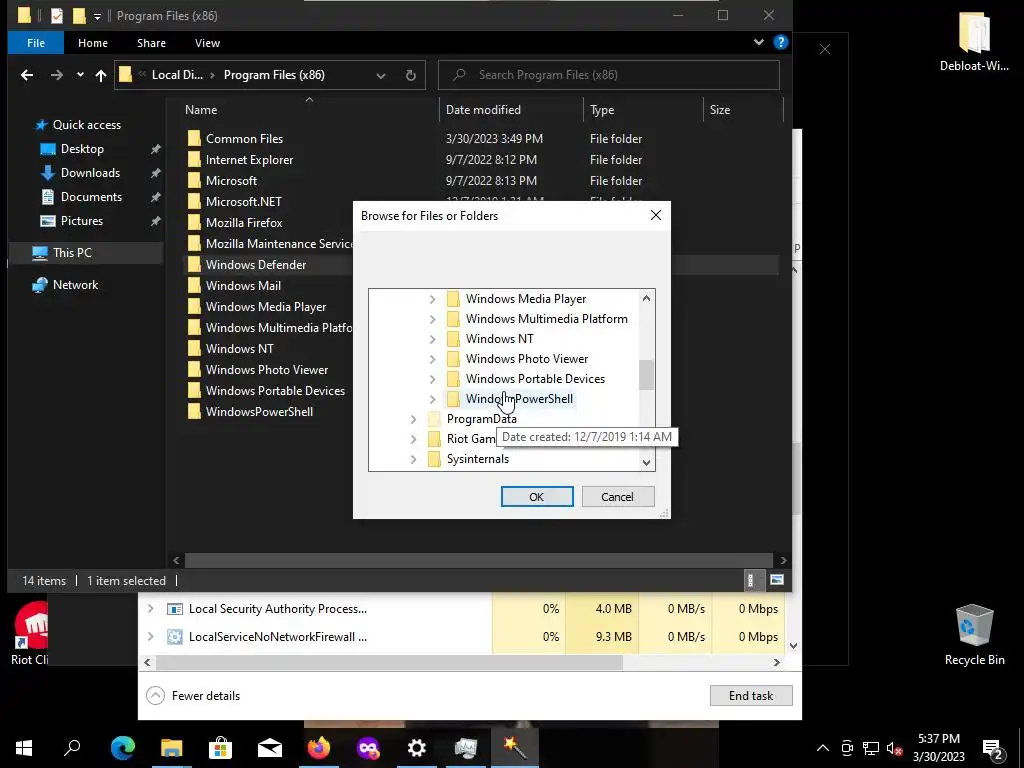The height and width of the screenshot is (768, 1024).
Task: Expand Windows Multimedia Platform in the browse tree
Action: pos(432,319)
